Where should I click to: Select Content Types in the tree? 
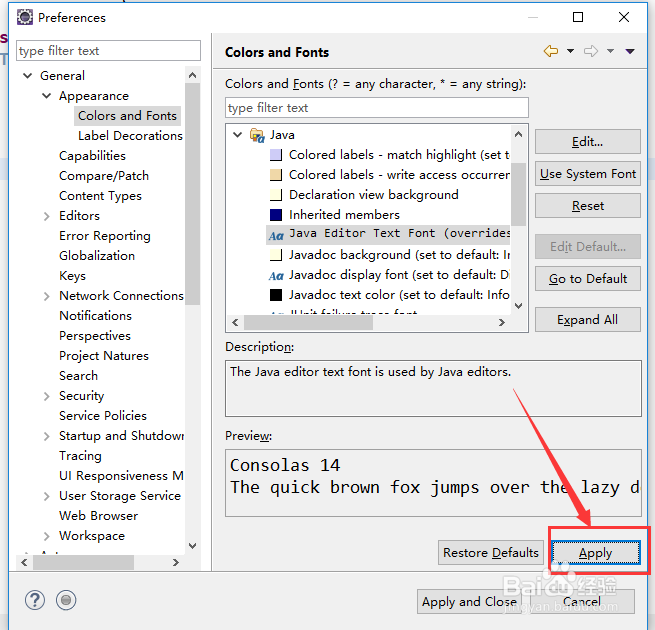point(100,196)
